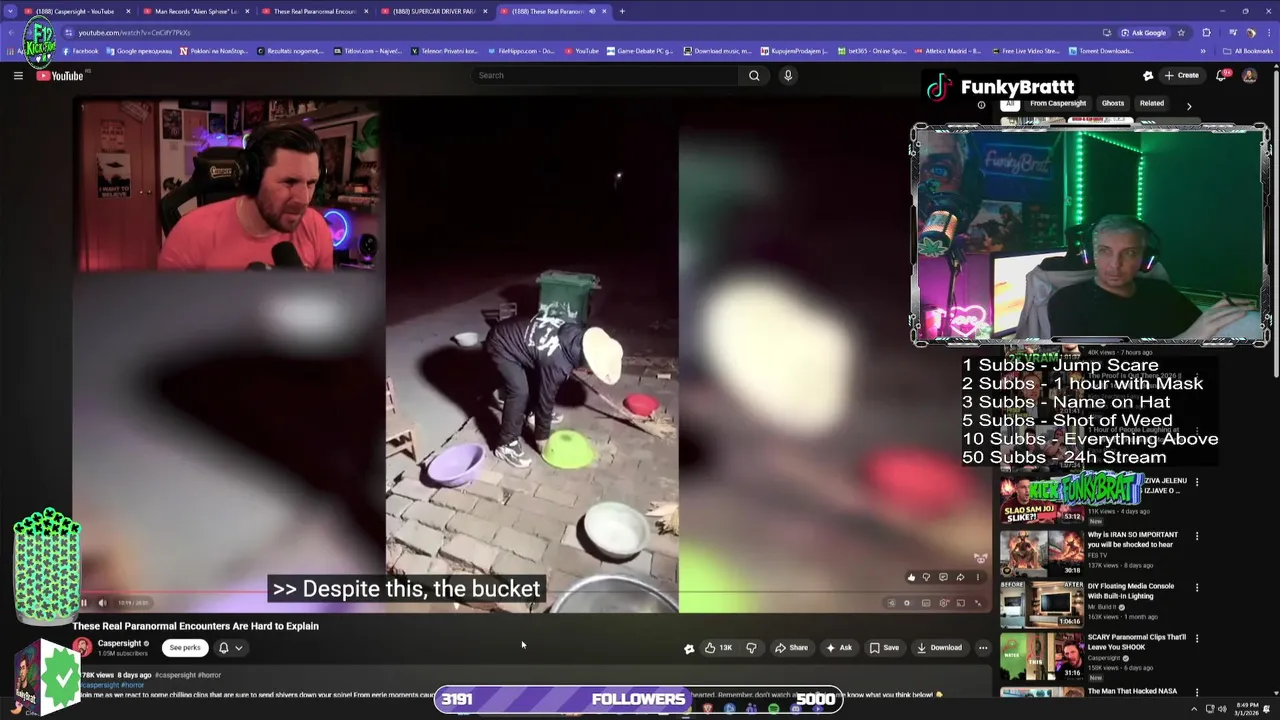Click the Download button under the video
1280x720 pixels.
[x=940, y=648]
